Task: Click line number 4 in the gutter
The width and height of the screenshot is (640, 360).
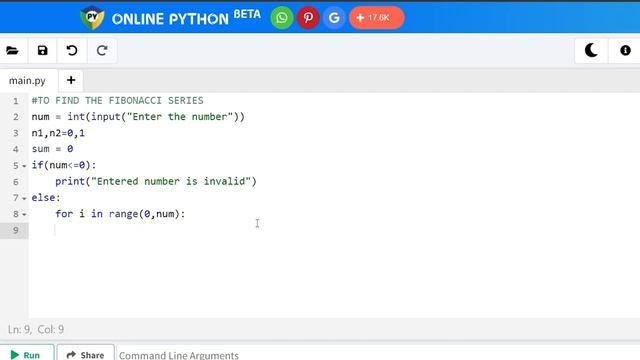Action: pyautogui.click(x=16, y=149)
